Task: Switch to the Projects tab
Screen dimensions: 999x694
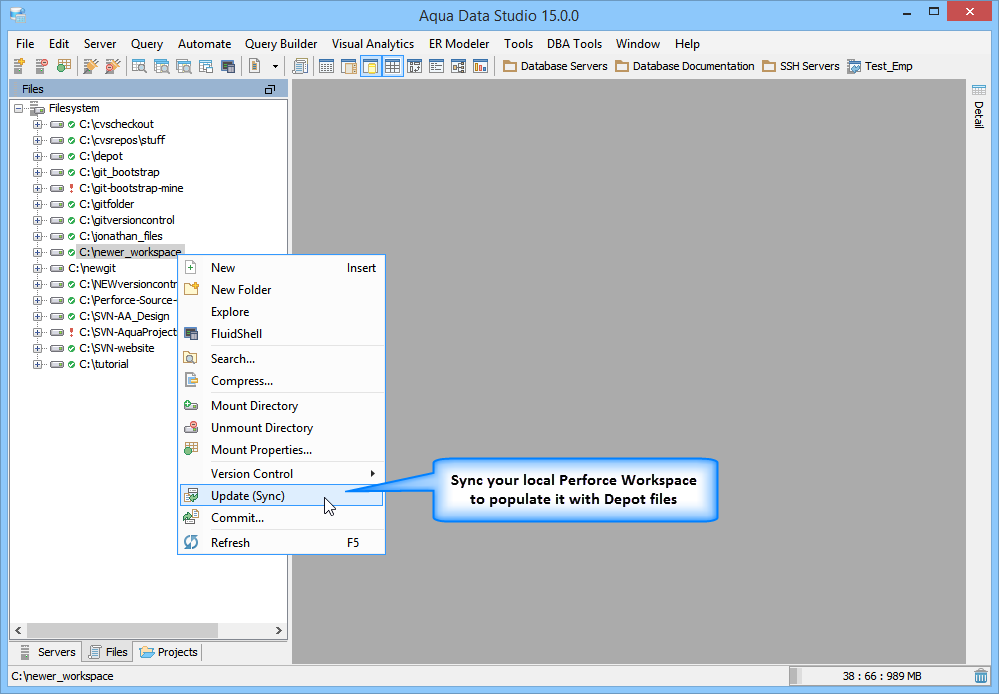Action: (x=169, y=652)
